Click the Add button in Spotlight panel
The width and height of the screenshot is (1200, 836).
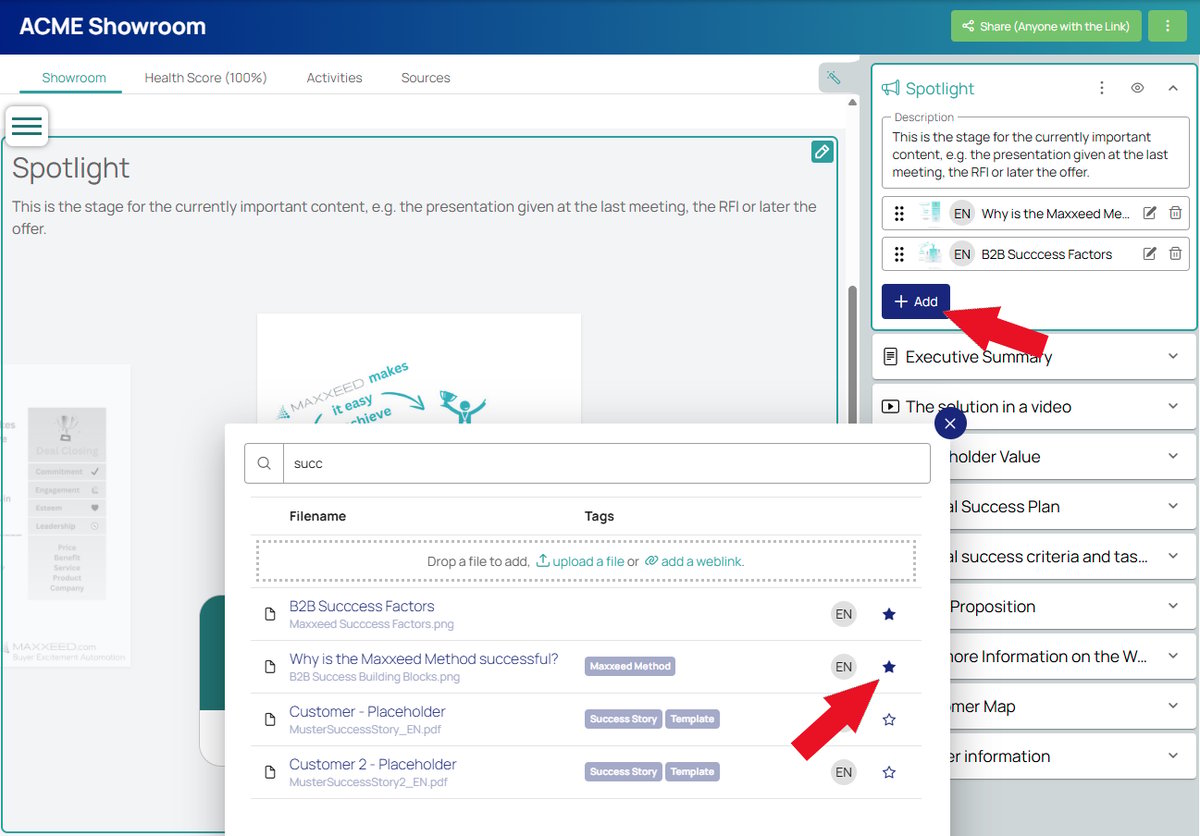click(916, 302)
